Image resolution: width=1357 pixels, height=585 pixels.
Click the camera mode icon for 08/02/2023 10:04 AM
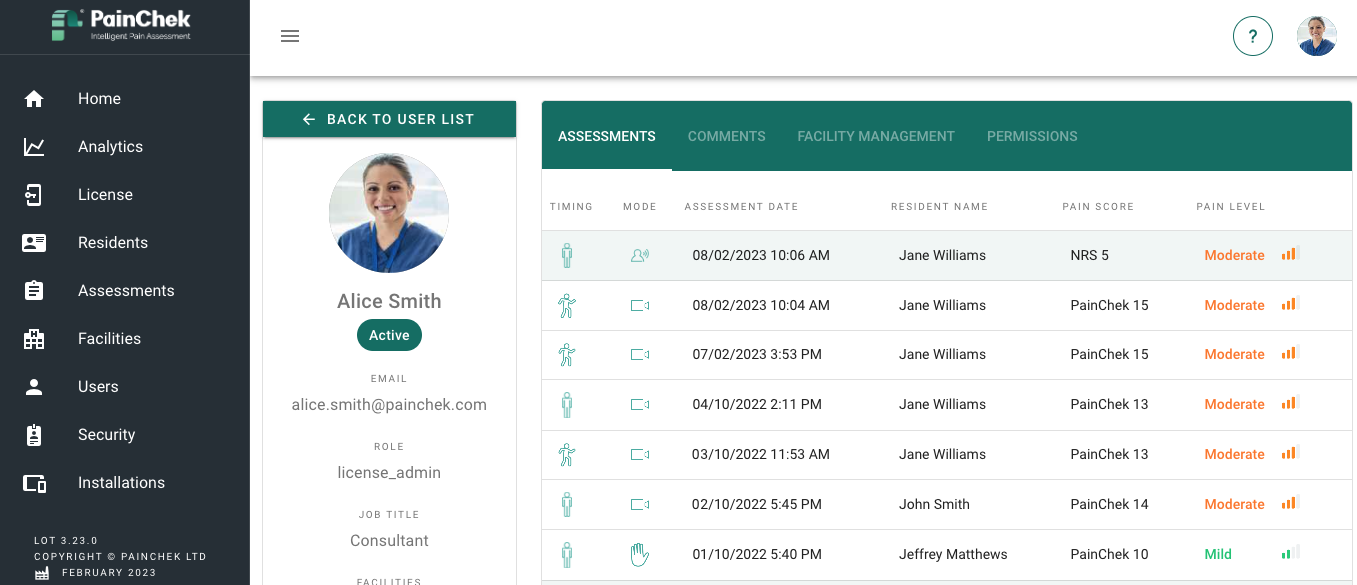639,305
